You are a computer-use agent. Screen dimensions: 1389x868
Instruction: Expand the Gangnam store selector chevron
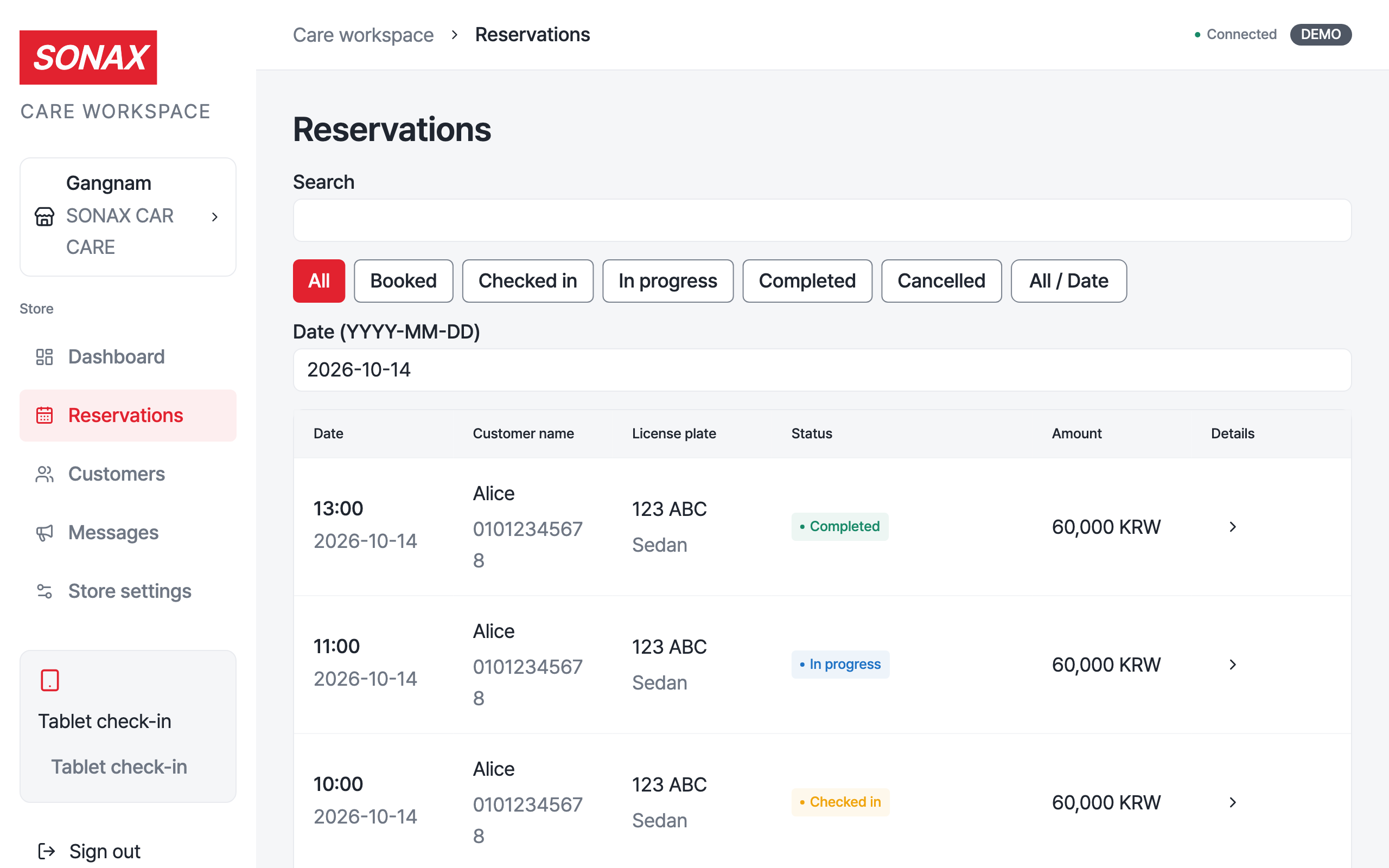click(x=215, y=217)
